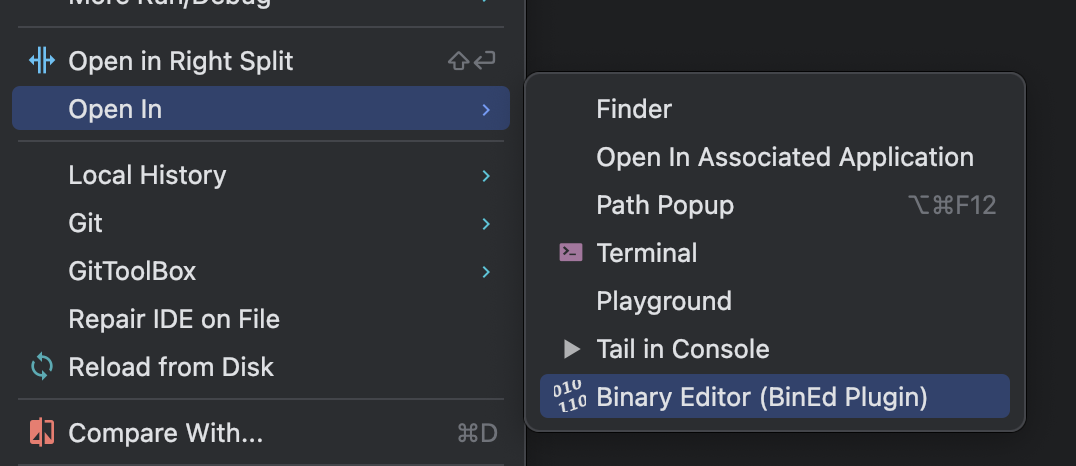Click the Reload from Disk circular arrows icon

pos(42,367)
